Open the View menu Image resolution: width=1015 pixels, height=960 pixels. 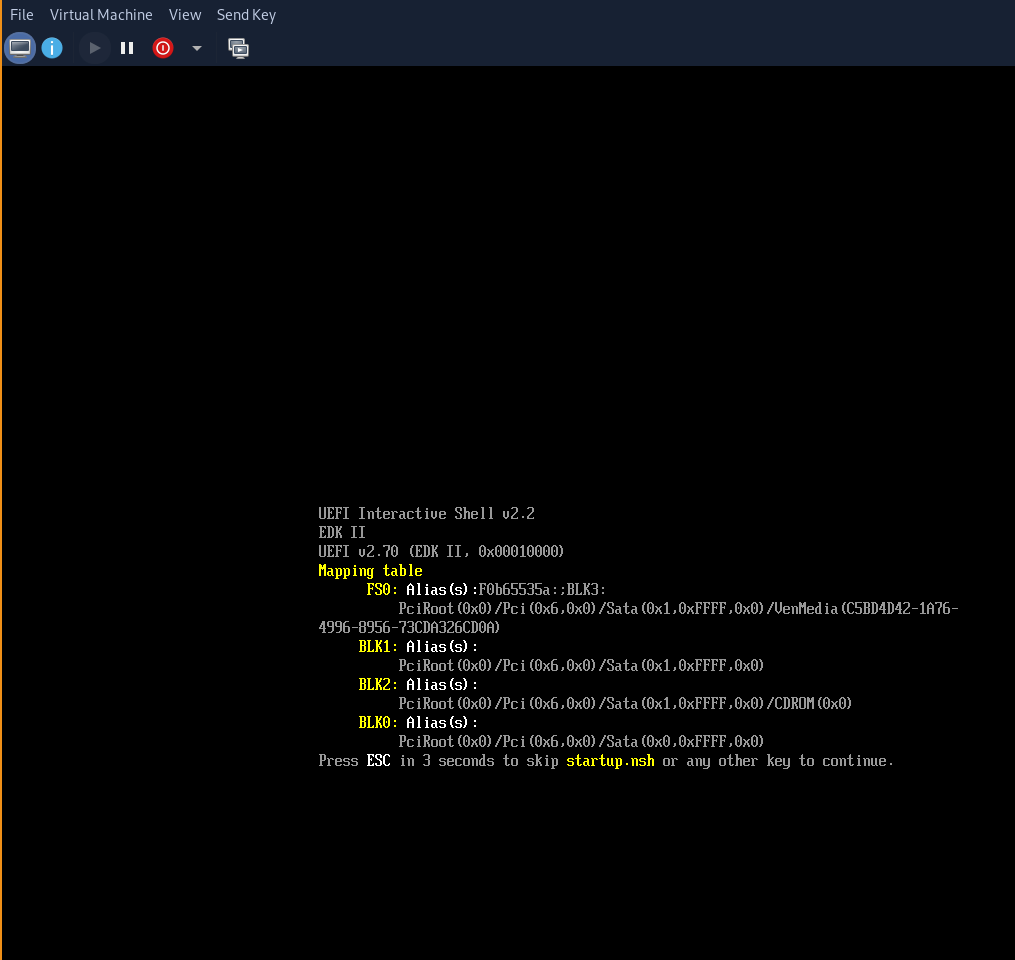coord(184,15)
